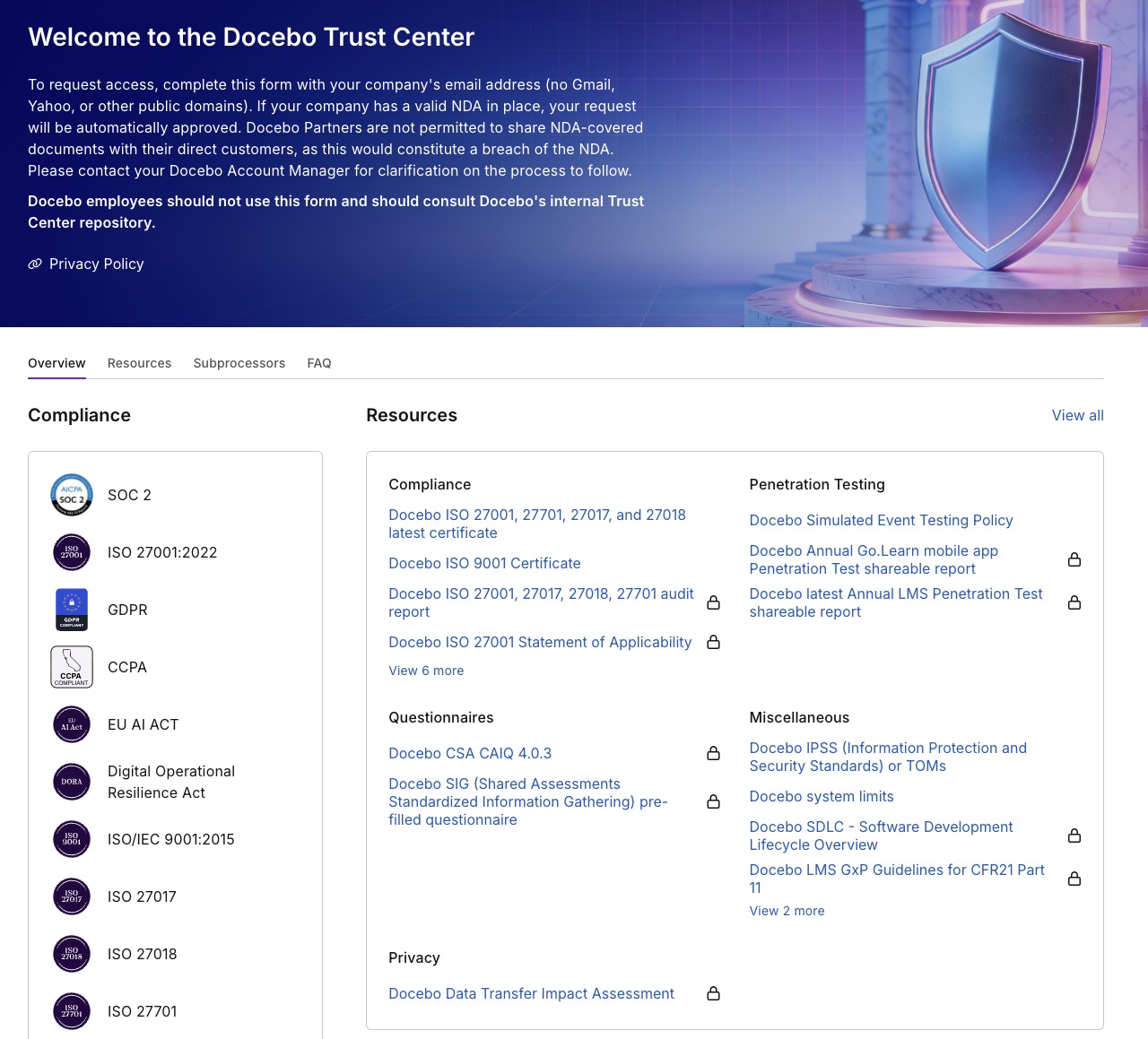Image resolution: width=1148 pixels, height=1039 pixels.
Task: Click the ISO 27017 badge icon
Action: [x=72, y=896]
